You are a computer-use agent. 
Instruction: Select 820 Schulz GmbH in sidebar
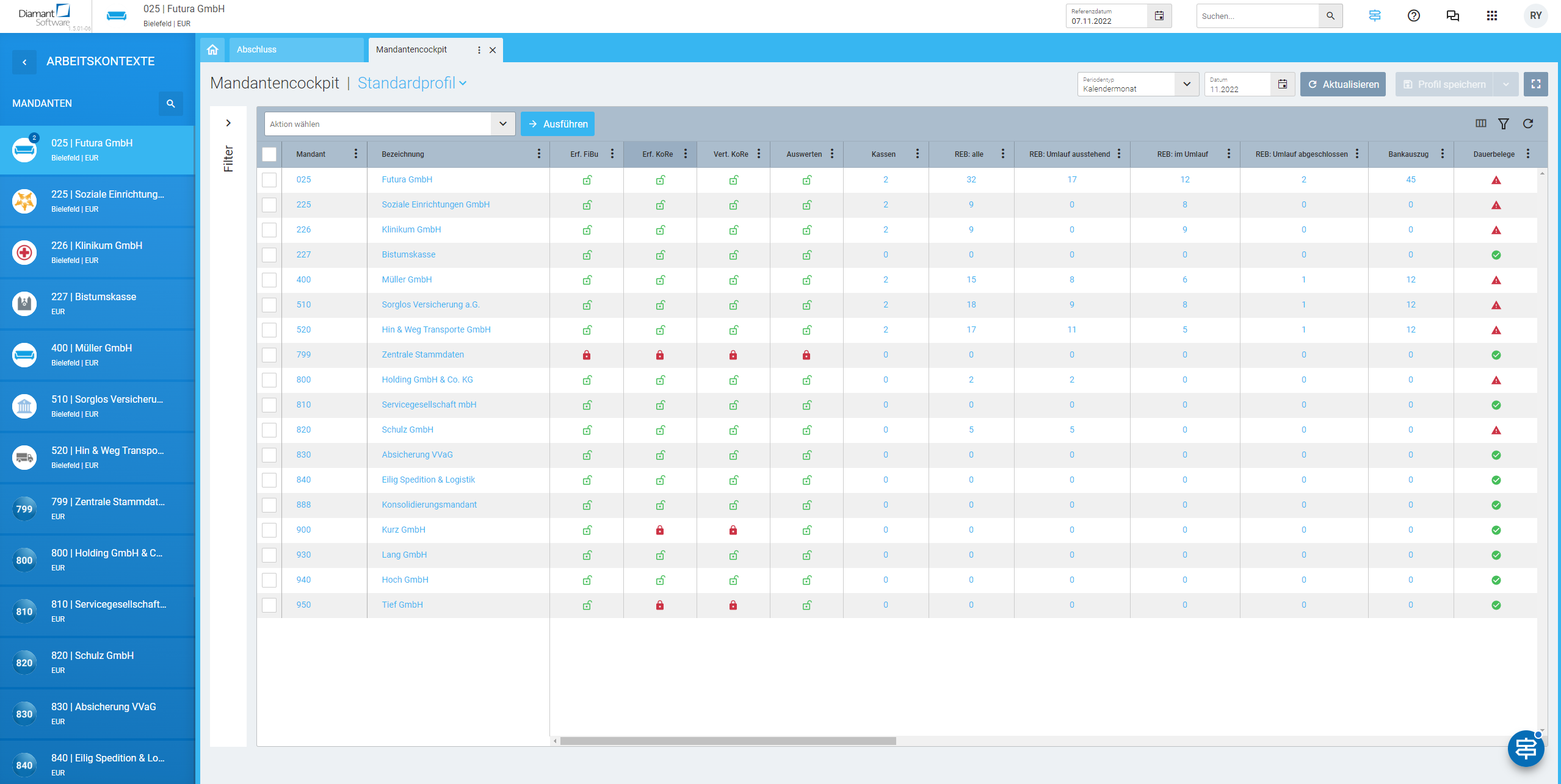click(97, 663)
